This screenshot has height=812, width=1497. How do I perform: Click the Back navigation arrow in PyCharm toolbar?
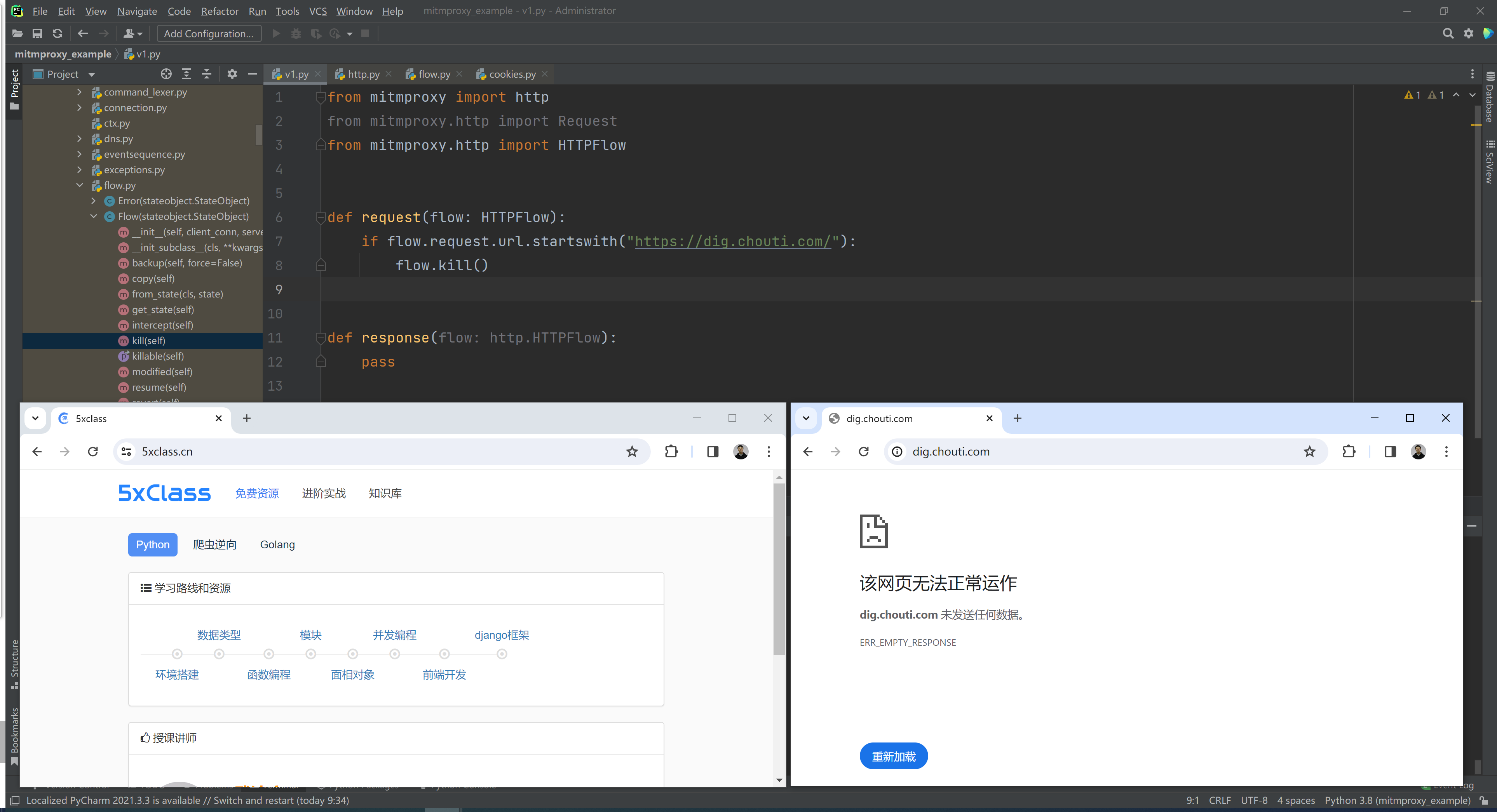[x=82, y=34]
